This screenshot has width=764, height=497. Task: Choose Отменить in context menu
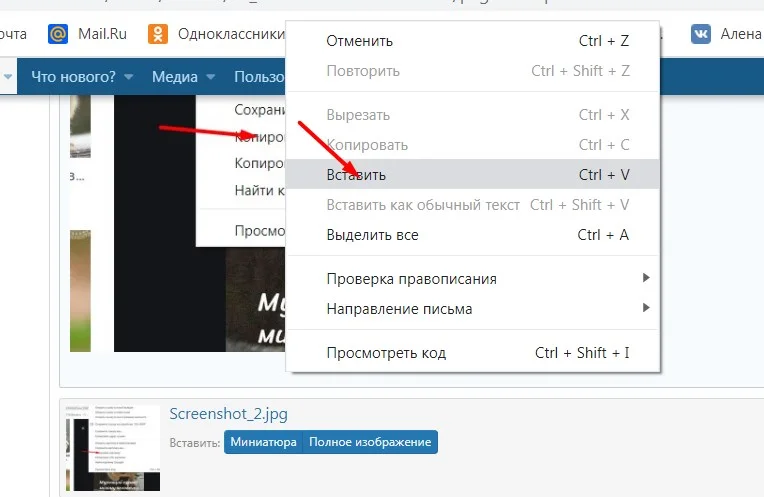[473, 41]
